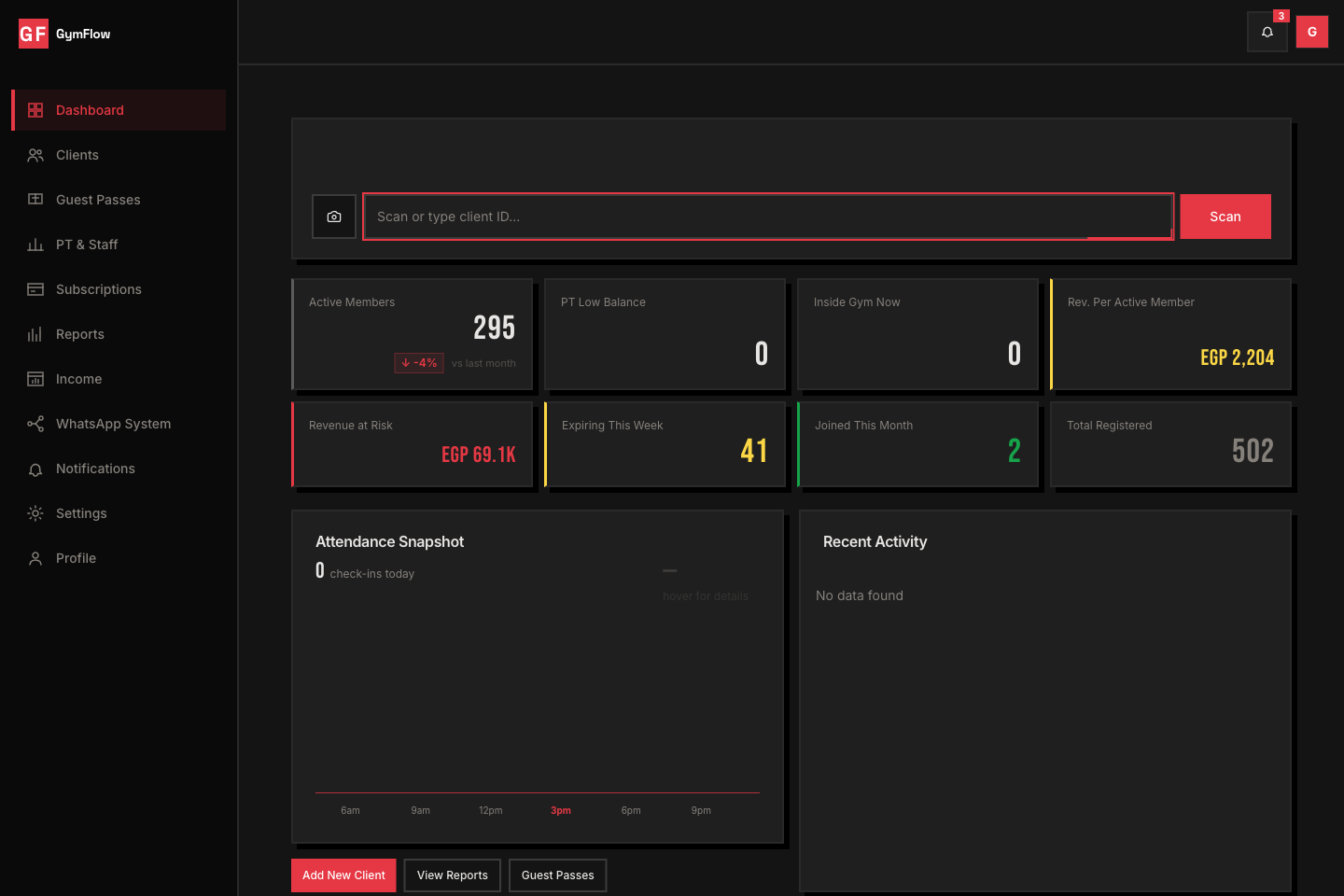Focus the client ID scan field
The width and height of the screenshot is (1344, 896).
[767, 217]
